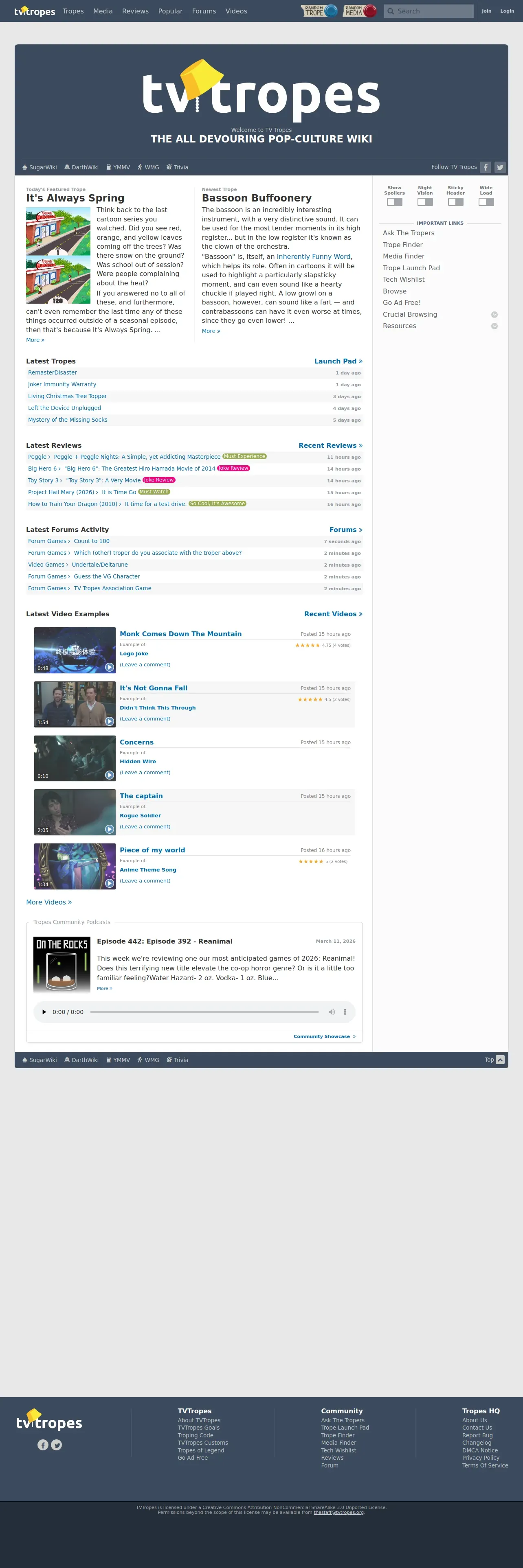Open Recent Reviews link

click(x=331, y=446)
